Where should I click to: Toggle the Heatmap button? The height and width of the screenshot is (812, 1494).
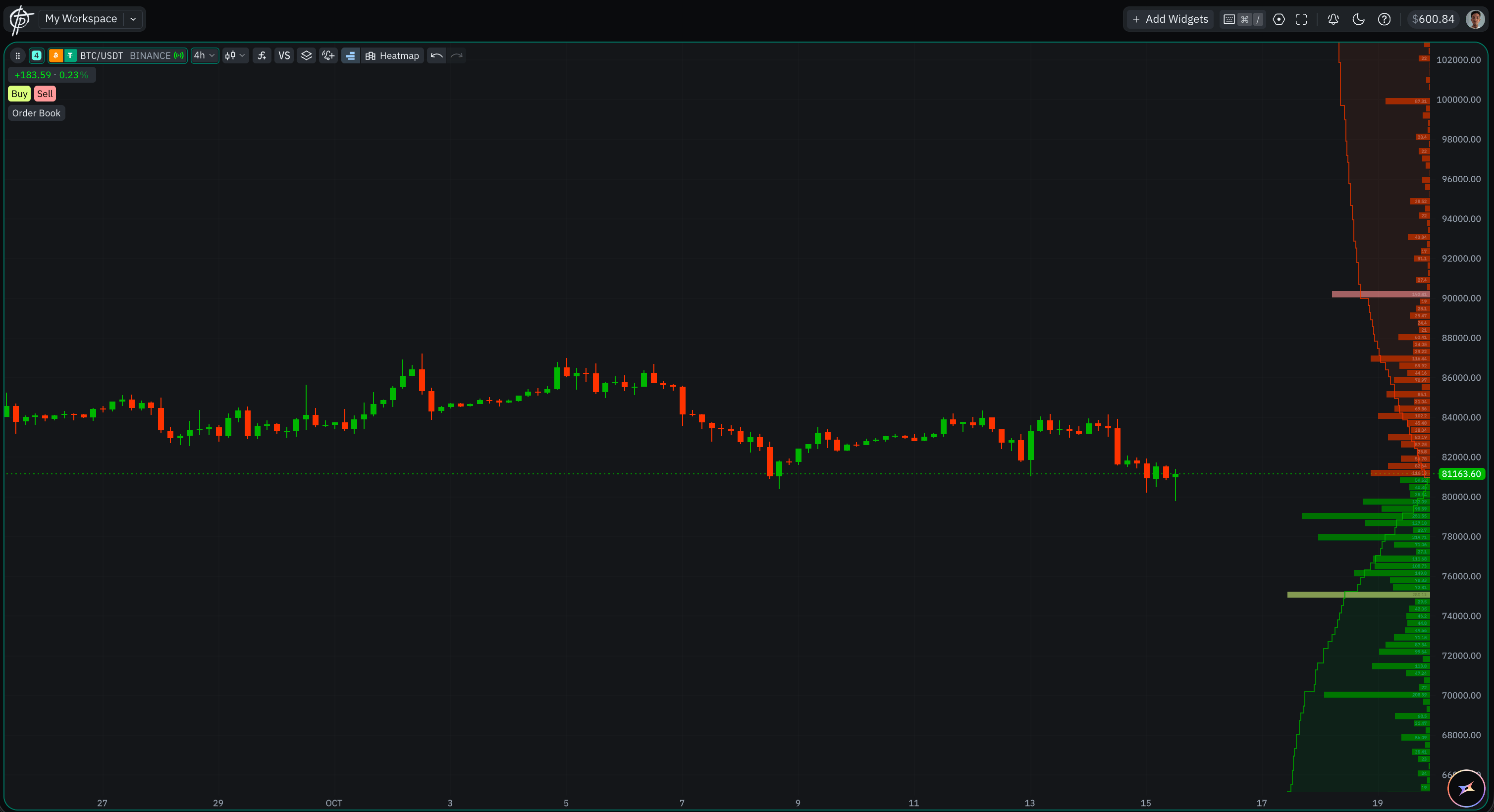tap(393, 55)
